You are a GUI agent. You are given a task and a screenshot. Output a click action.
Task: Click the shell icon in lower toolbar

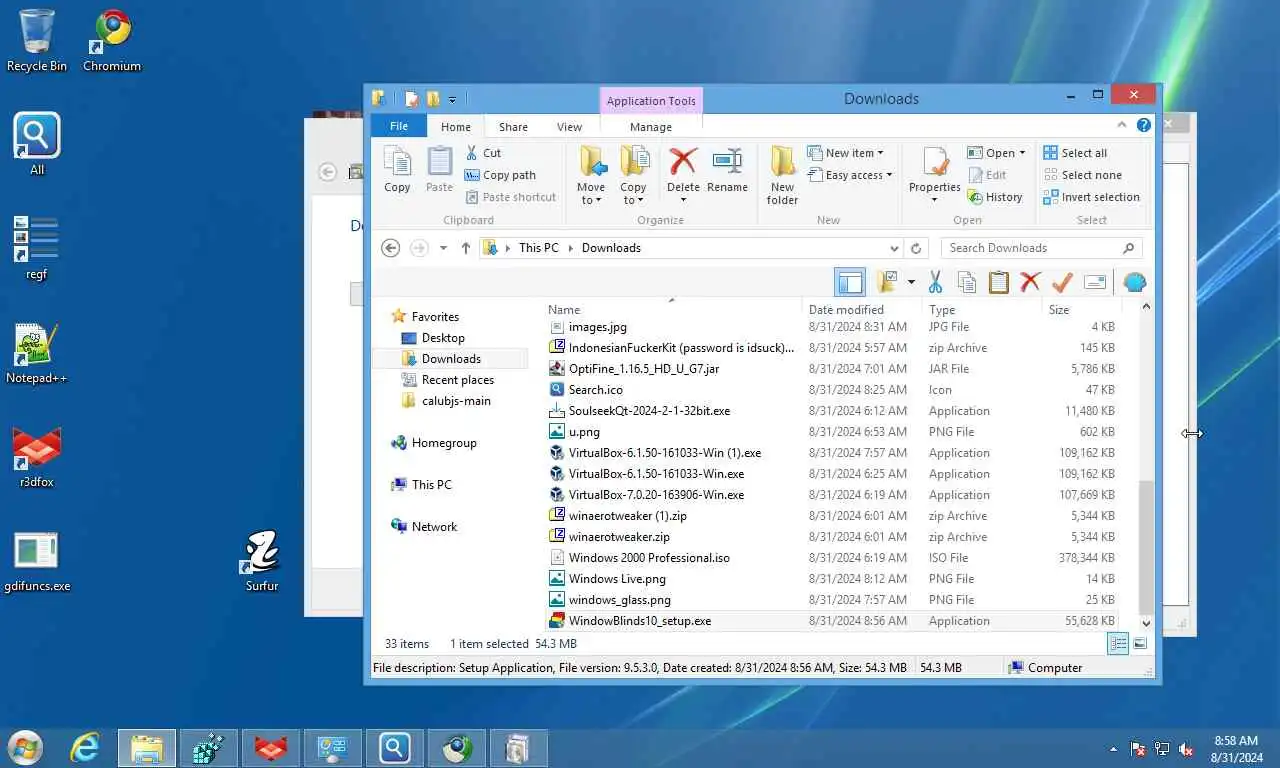[x=1134, y=282]
